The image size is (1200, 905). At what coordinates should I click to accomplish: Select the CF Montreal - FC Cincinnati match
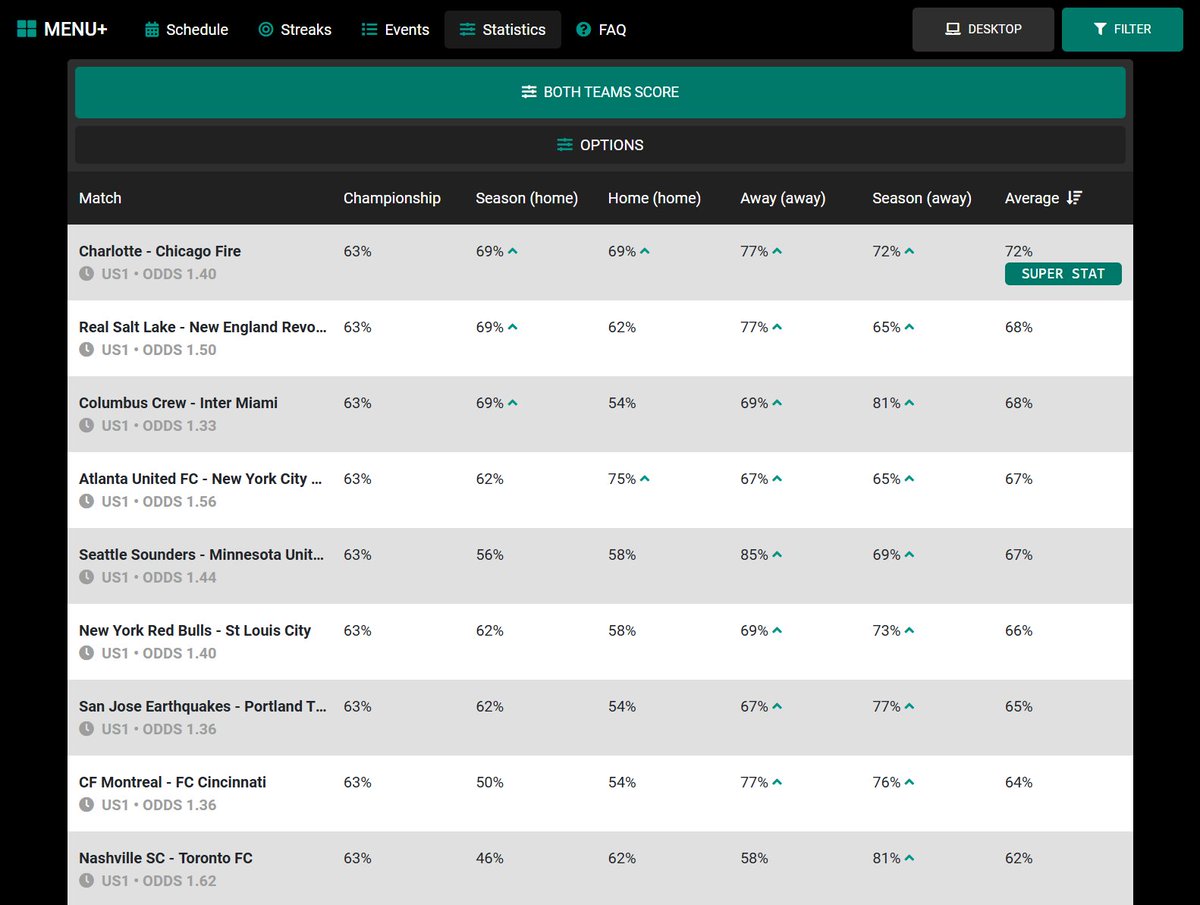click(173, 783)
